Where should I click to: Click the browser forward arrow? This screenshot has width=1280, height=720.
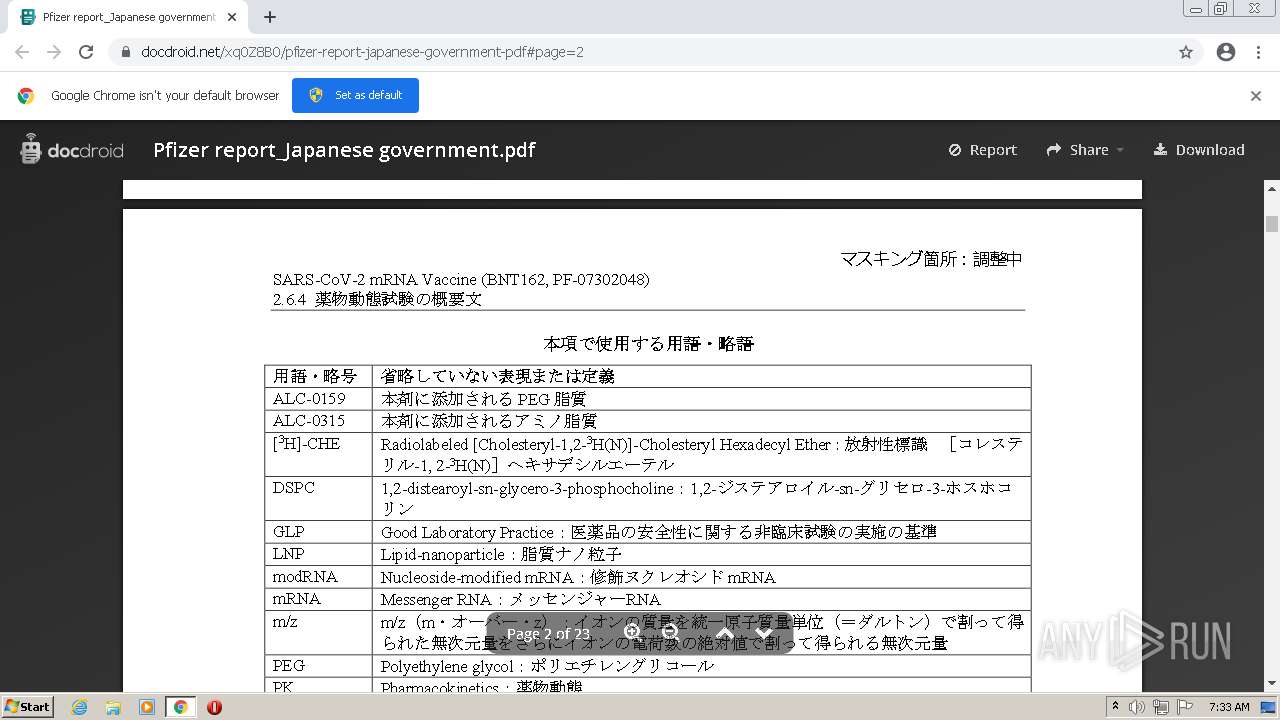point(54,52)
